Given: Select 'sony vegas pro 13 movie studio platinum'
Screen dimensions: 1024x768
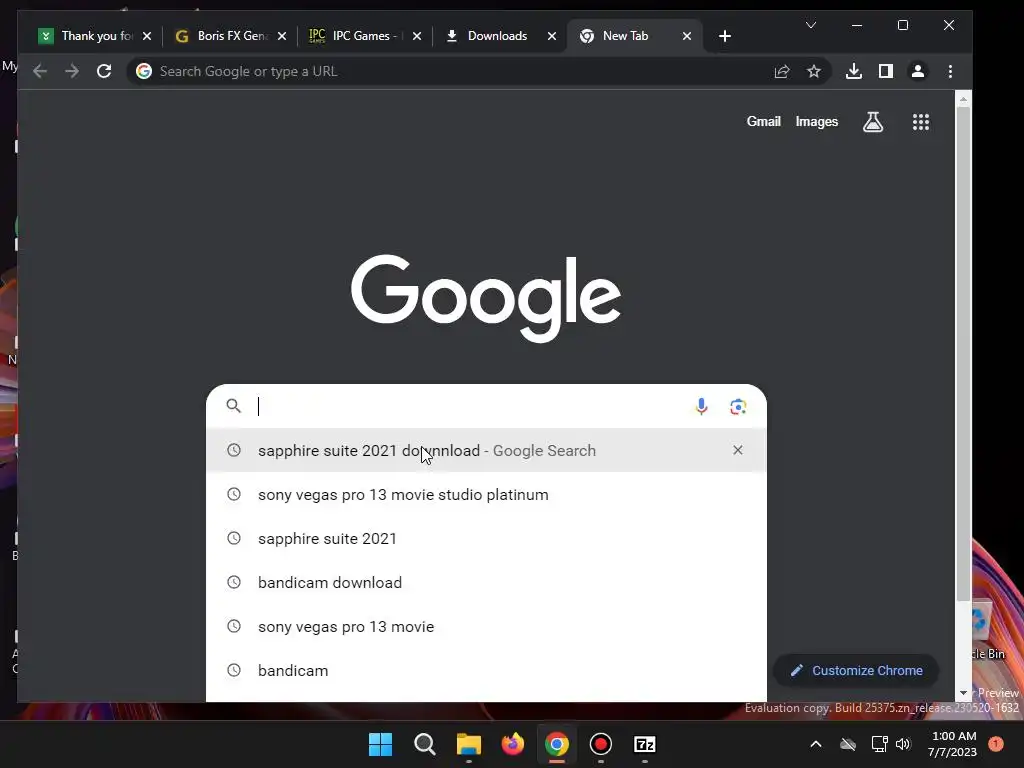Looking at the screenshot, I should (x=486, y=494).
